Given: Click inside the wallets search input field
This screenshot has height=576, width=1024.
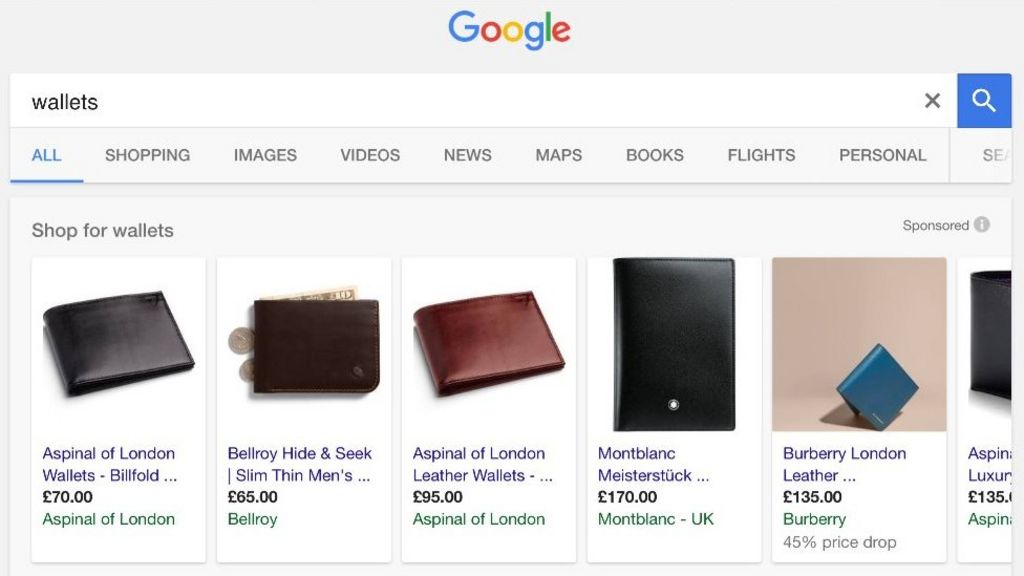Looking at the screenshot, I should [x=300, y=101].
